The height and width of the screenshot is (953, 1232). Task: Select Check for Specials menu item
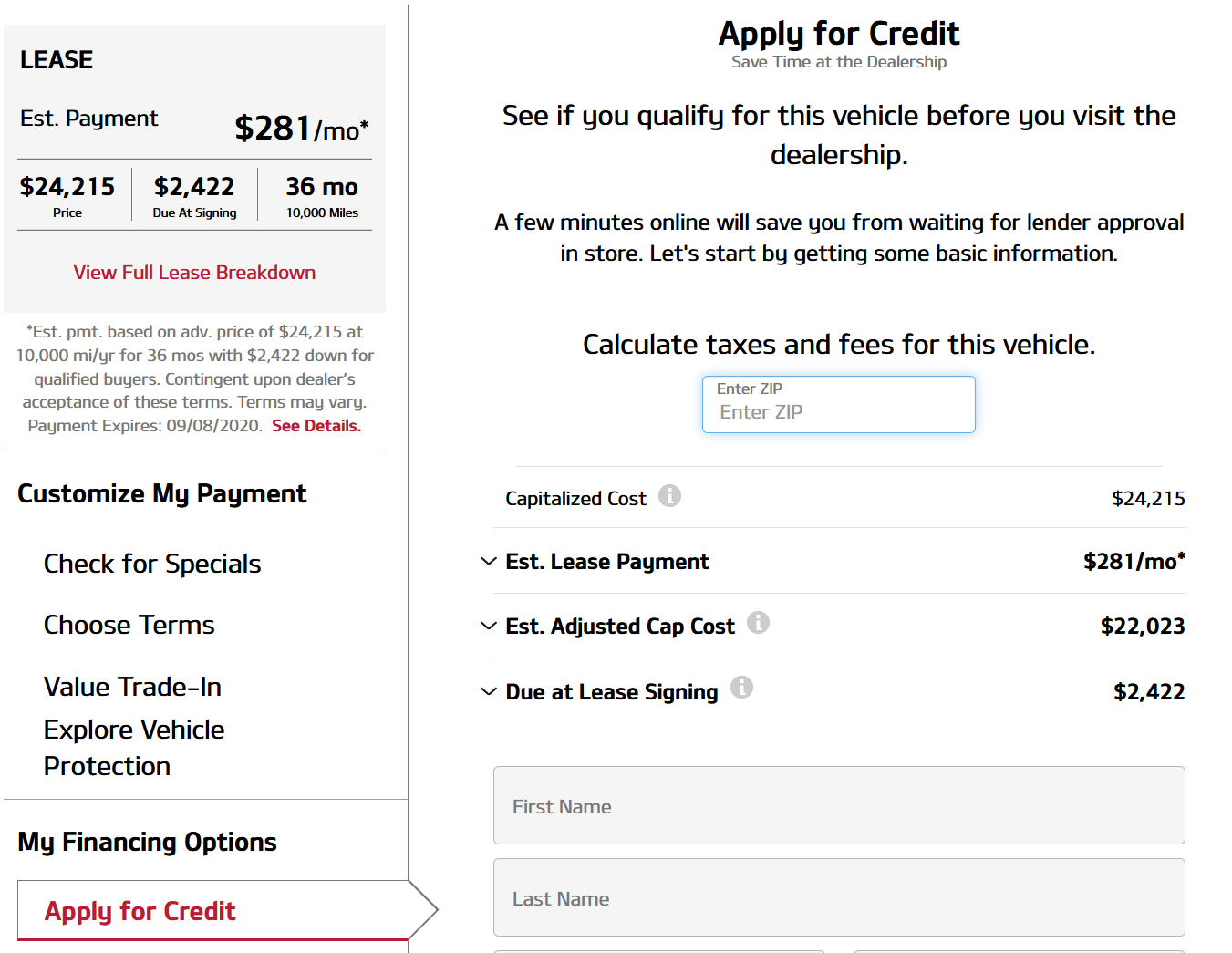tap(152, 564)
